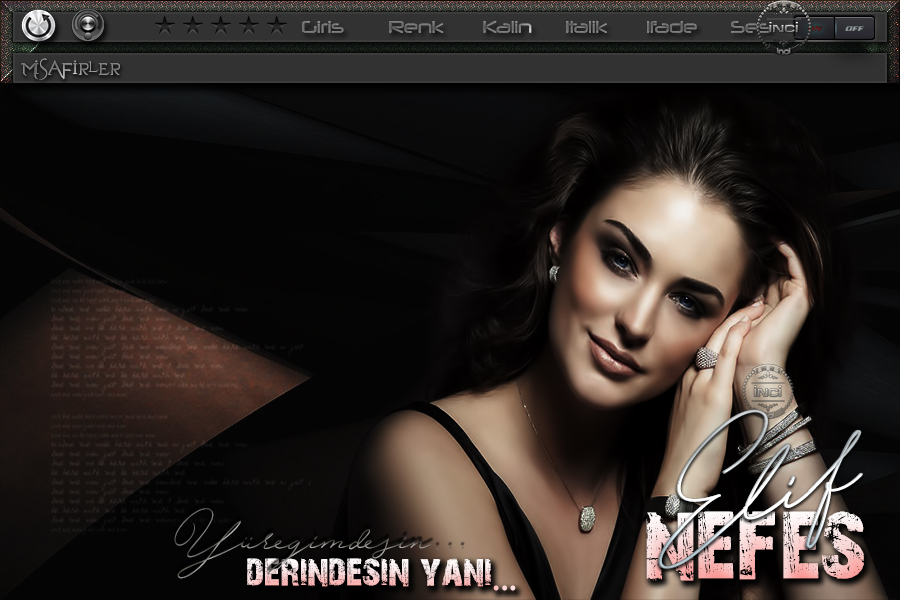Toggle Italik italic text style
This screenshot has width=900, height=600.
586,28
